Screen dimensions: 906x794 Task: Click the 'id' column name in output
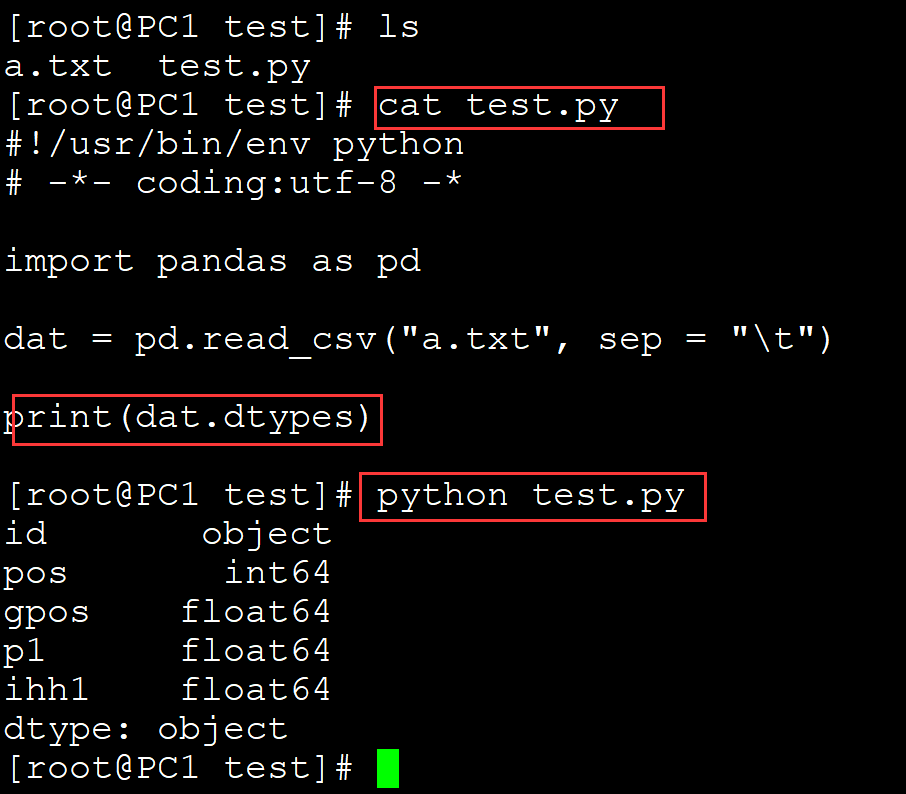[25, 533]
